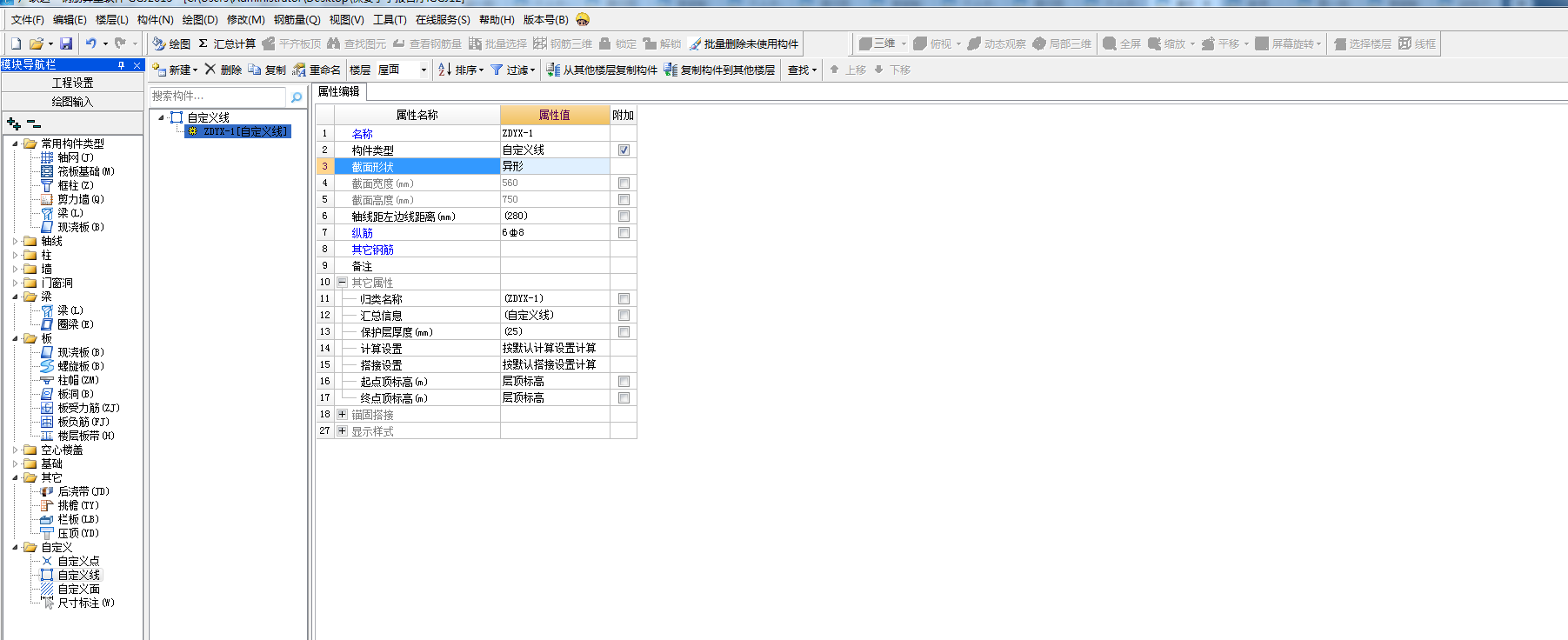The image size is (1568, 640).
Task: Click the 复制 copy icon
Action: [255, 70]
